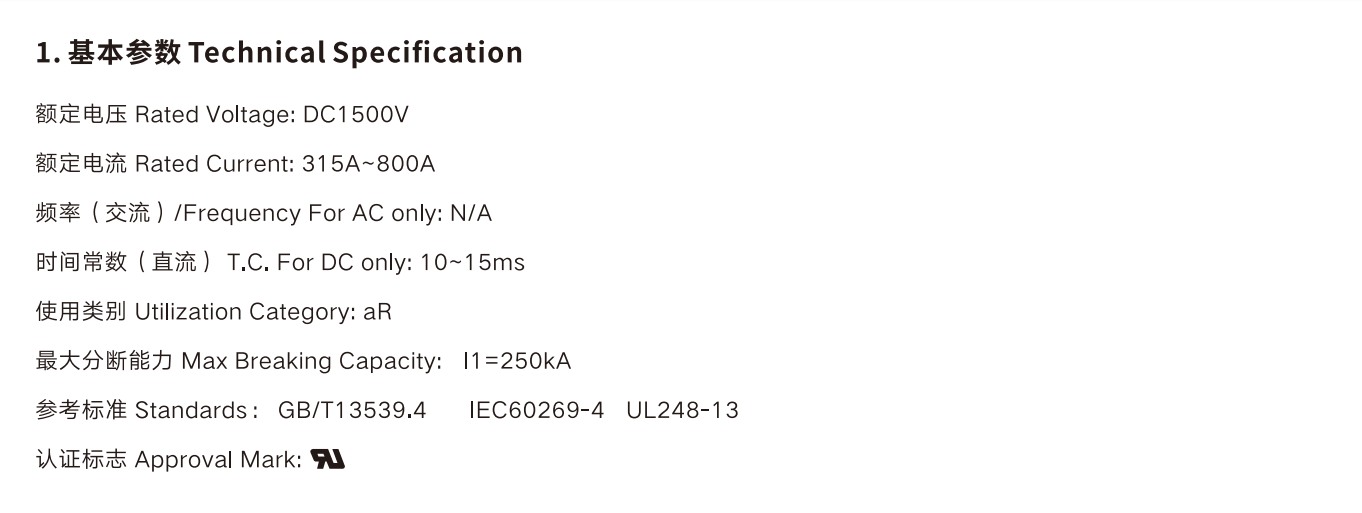The image size is (1362, 513).
Task: Click the "Technical Specification" heading text
Action: 355,52
